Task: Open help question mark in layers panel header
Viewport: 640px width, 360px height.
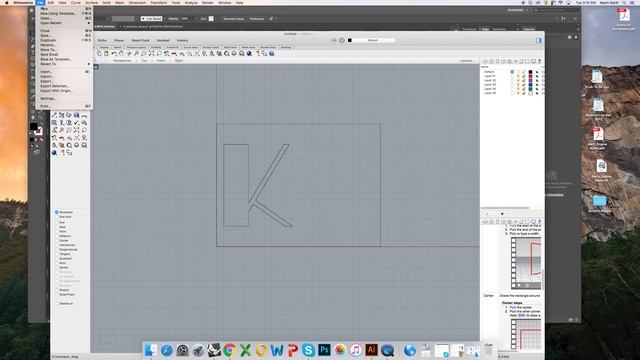Action: click(539, 61)
